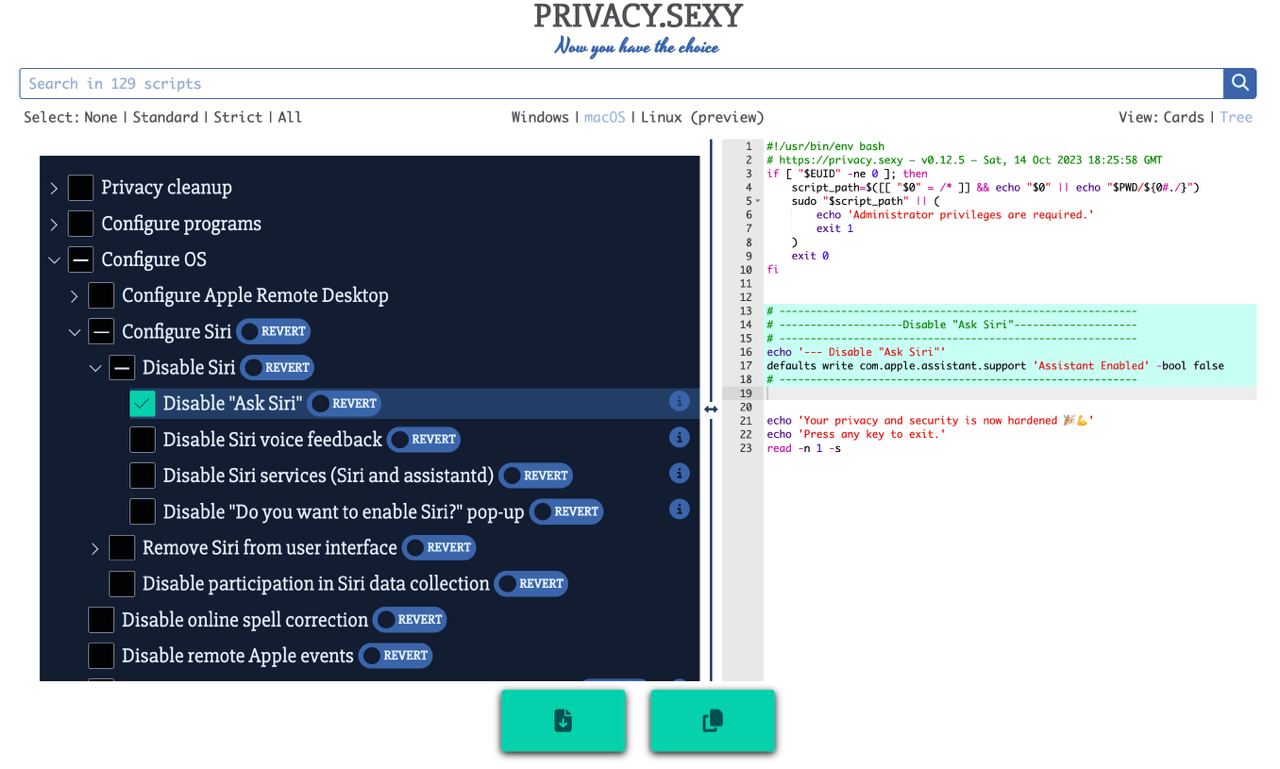Download the generated script file
Viewport: 1280px width, 769px height.
[563, 720]
